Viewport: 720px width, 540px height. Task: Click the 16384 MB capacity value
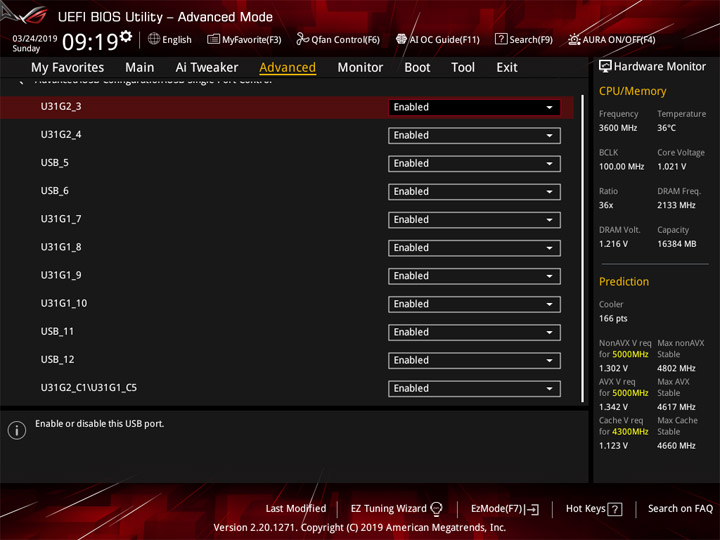[x=676, y=244]
